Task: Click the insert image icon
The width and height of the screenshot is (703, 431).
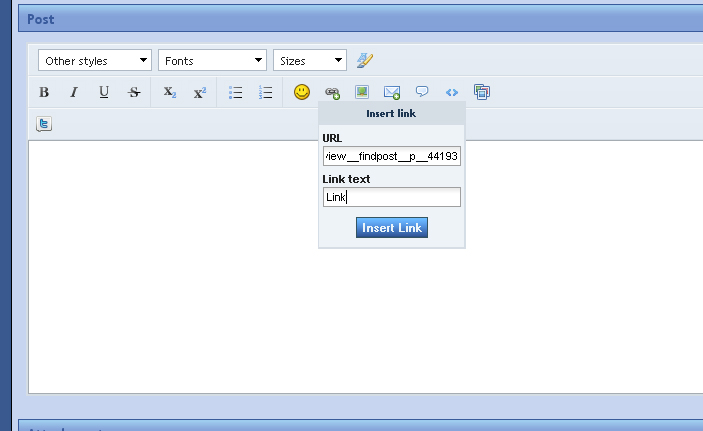Action: point(362,92)
